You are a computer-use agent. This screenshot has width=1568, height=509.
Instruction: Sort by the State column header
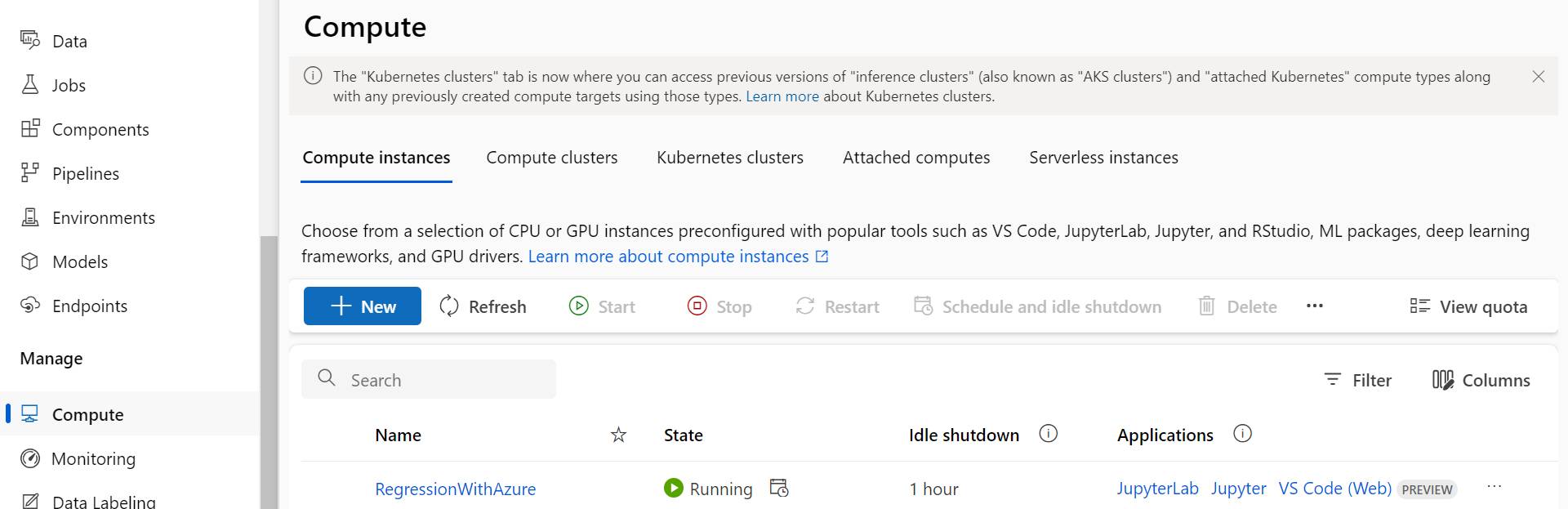pos(683,435)
